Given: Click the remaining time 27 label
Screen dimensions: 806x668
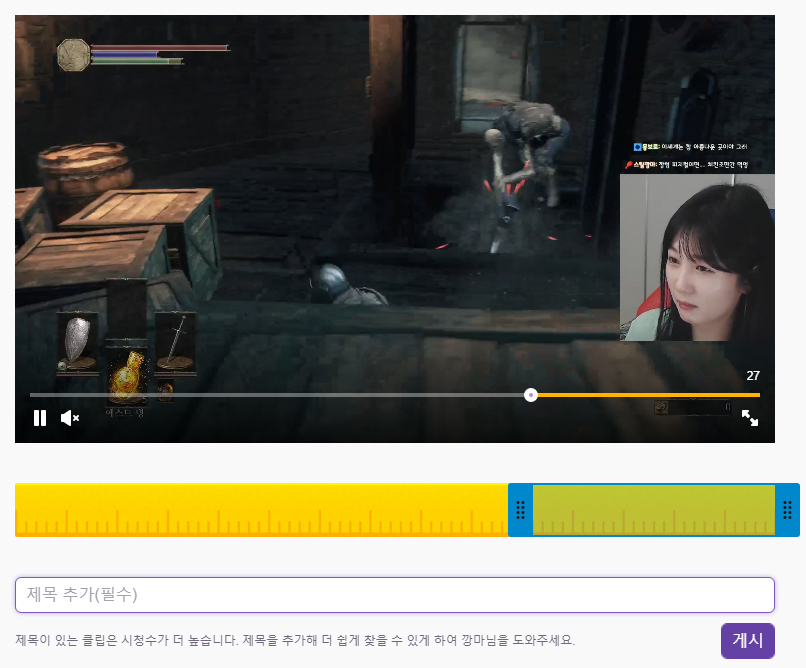Looking at the screenshot, I should [753, 376].
